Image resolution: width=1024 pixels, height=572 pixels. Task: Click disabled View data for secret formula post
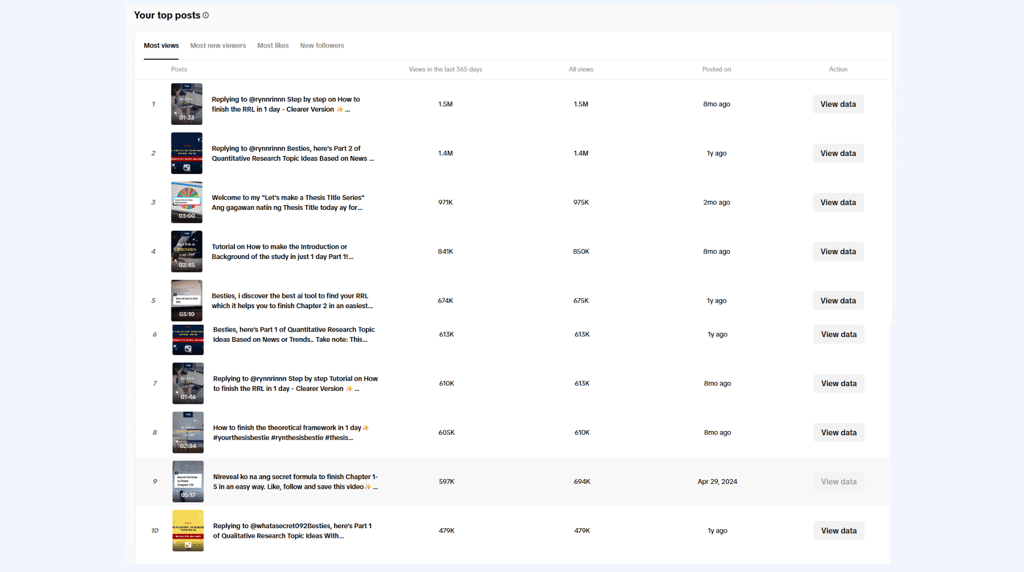pos(839,481)
